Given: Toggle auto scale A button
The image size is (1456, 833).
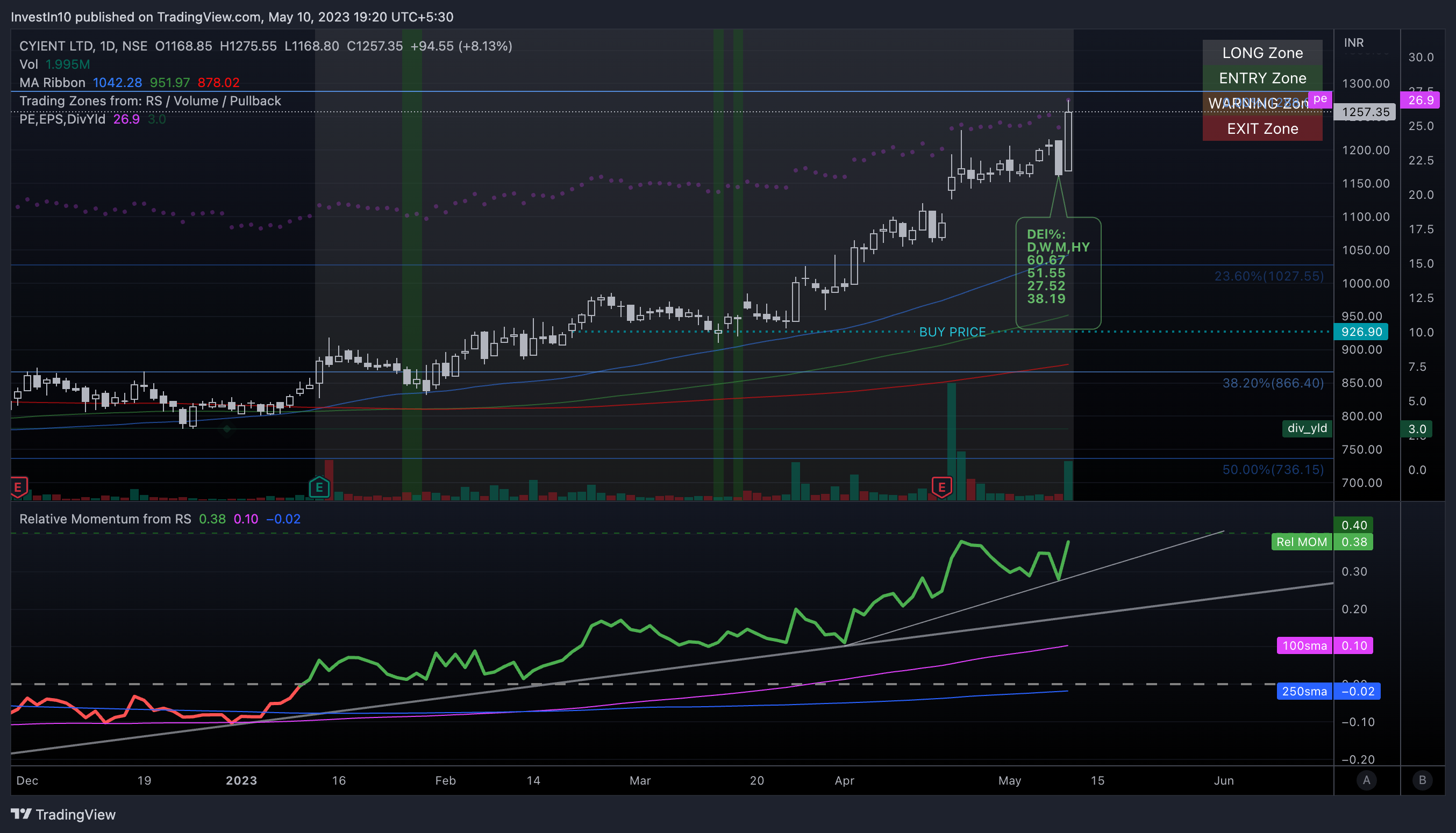Looking at the screenshot, I should [1367, 780].
